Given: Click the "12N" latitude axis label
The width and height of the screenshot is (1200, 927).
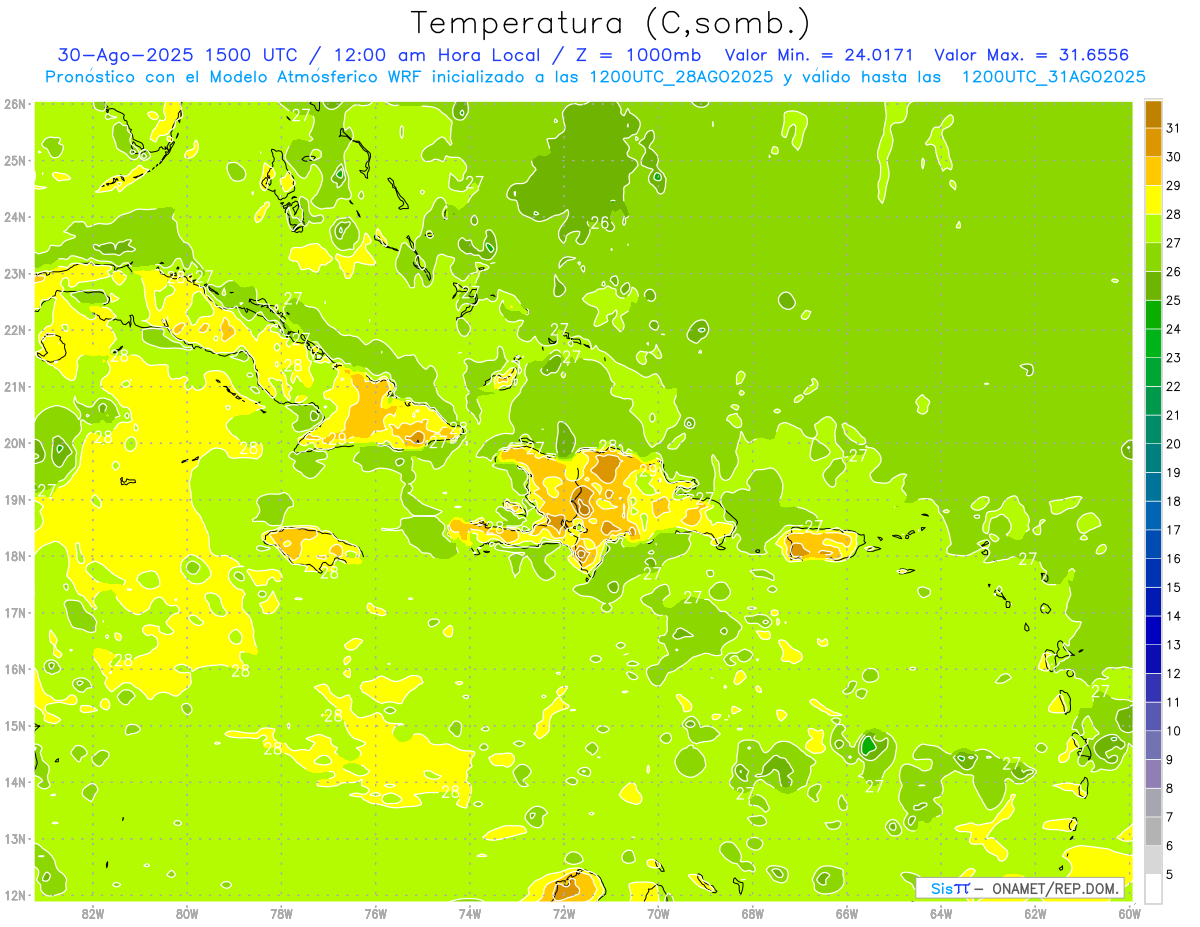Looking at the screenshot, I should tap(15, 895).
